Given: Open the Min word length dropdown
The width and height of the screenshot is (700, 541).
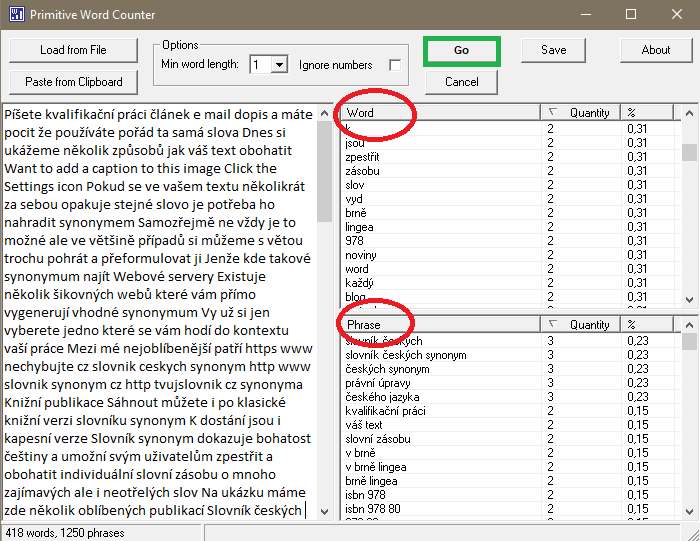Looking at the screenshot, I should click(x=279, y=65).
